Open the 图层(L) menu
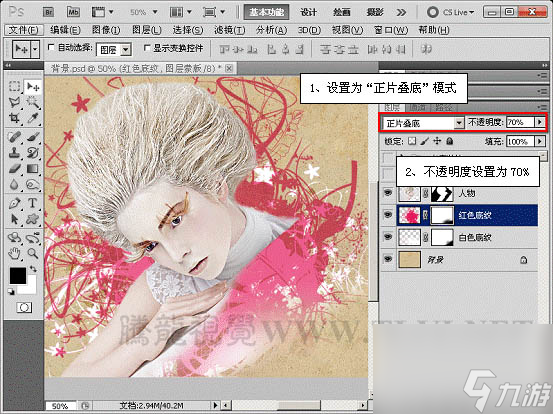The height and width of the screenshot is (414, 553). (x=146, y=30)
